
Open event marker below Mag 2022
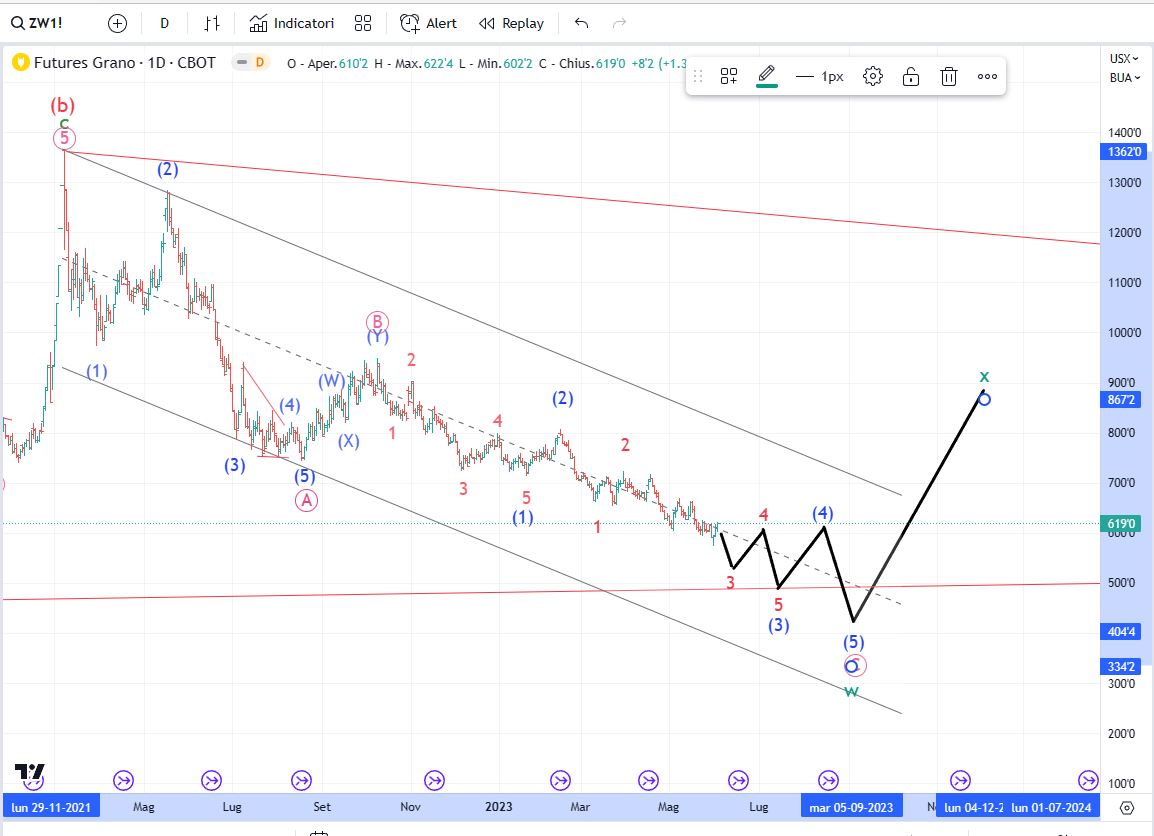[x=123, y=780]
